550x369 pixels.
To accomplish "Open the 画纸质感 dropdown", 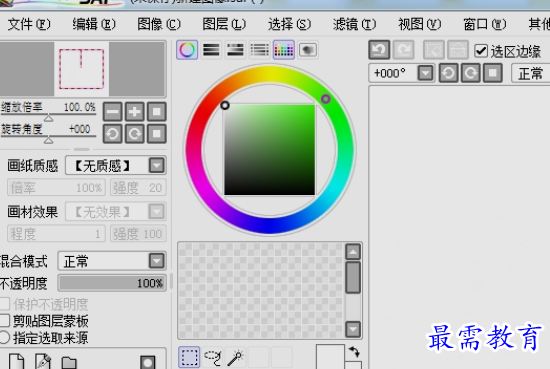I will click(156, 165).
